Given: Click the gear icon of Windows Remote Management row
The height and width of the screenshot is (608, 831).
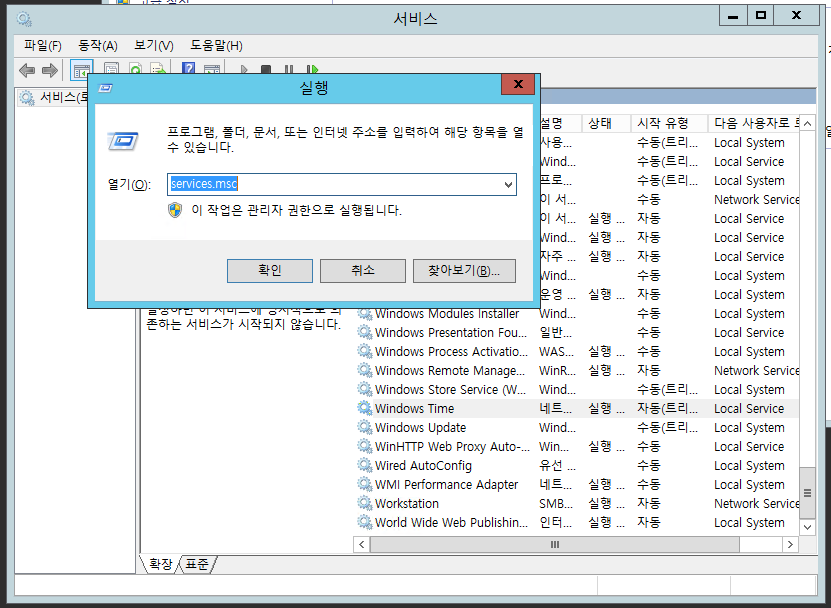Looking at the screenshot, I should (365, 371).
